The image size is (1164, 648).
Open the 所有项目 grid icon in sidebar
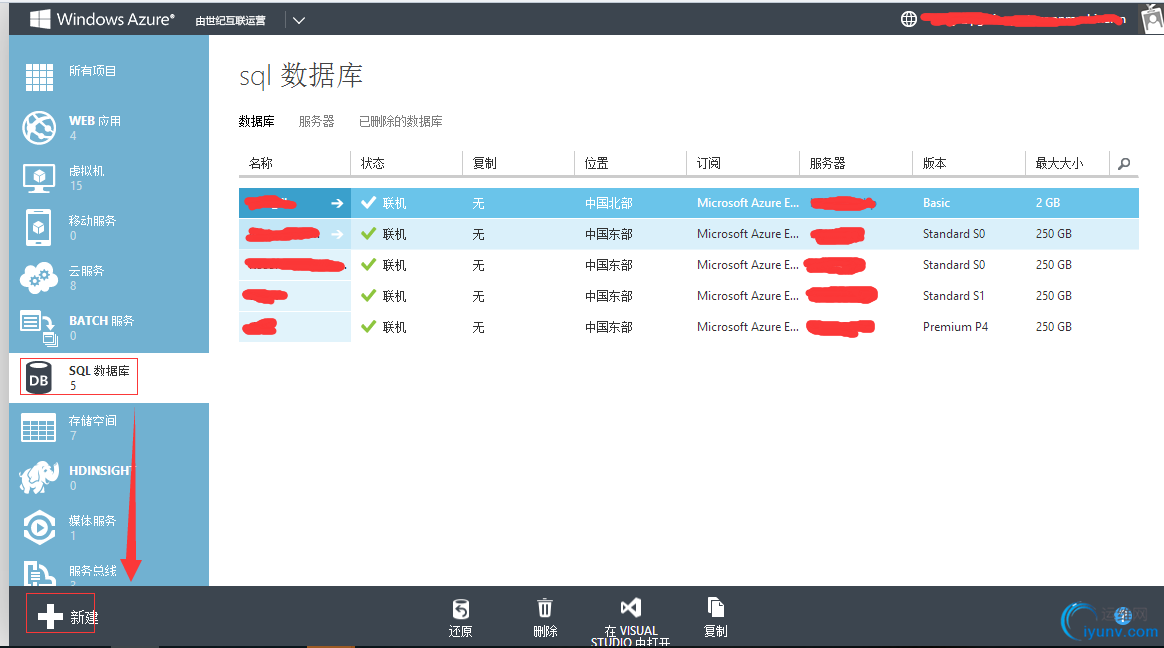[x=39, y=77]
